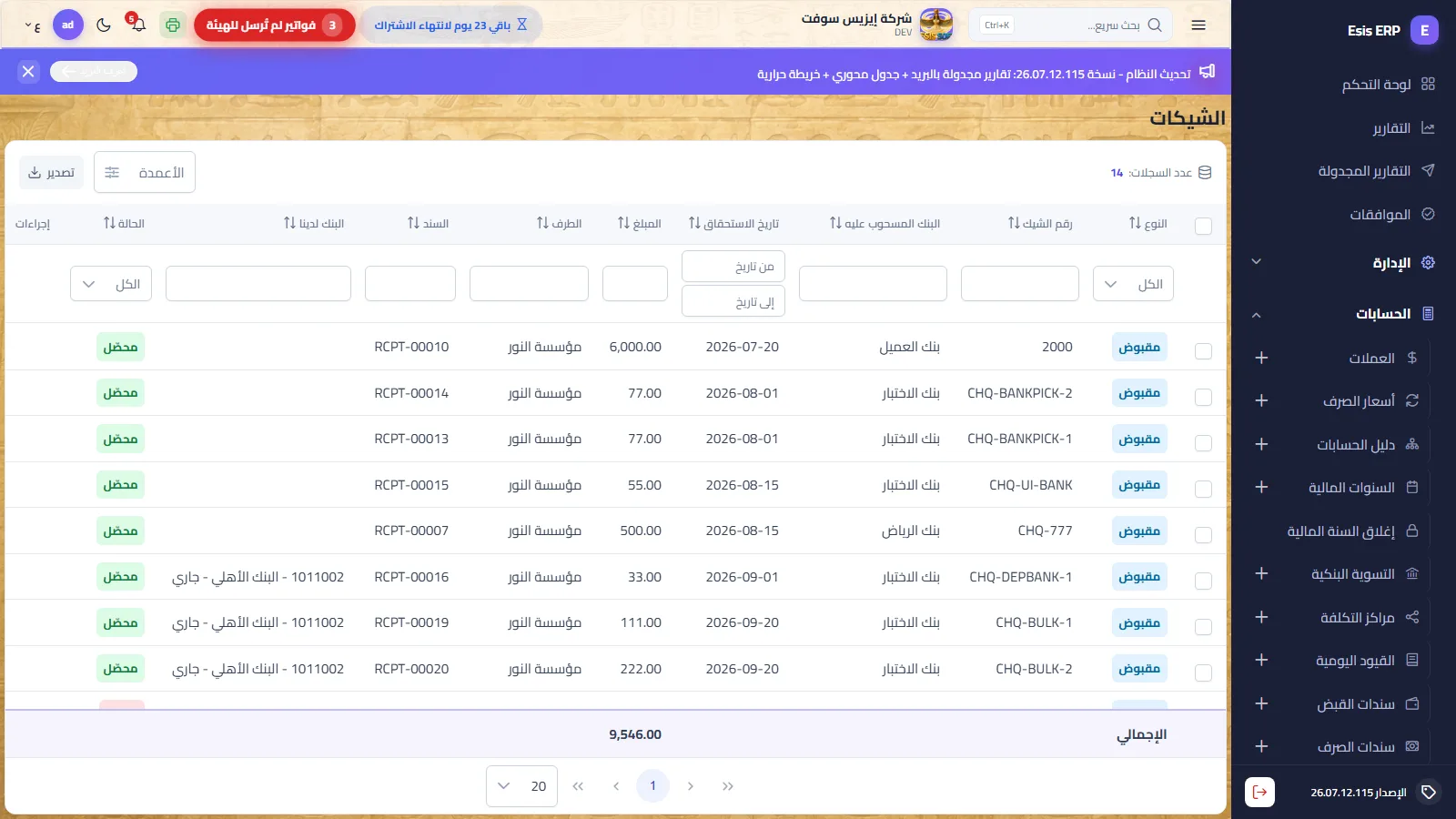
Task: Click the red logout icon
Action: tap(1259, 792)
